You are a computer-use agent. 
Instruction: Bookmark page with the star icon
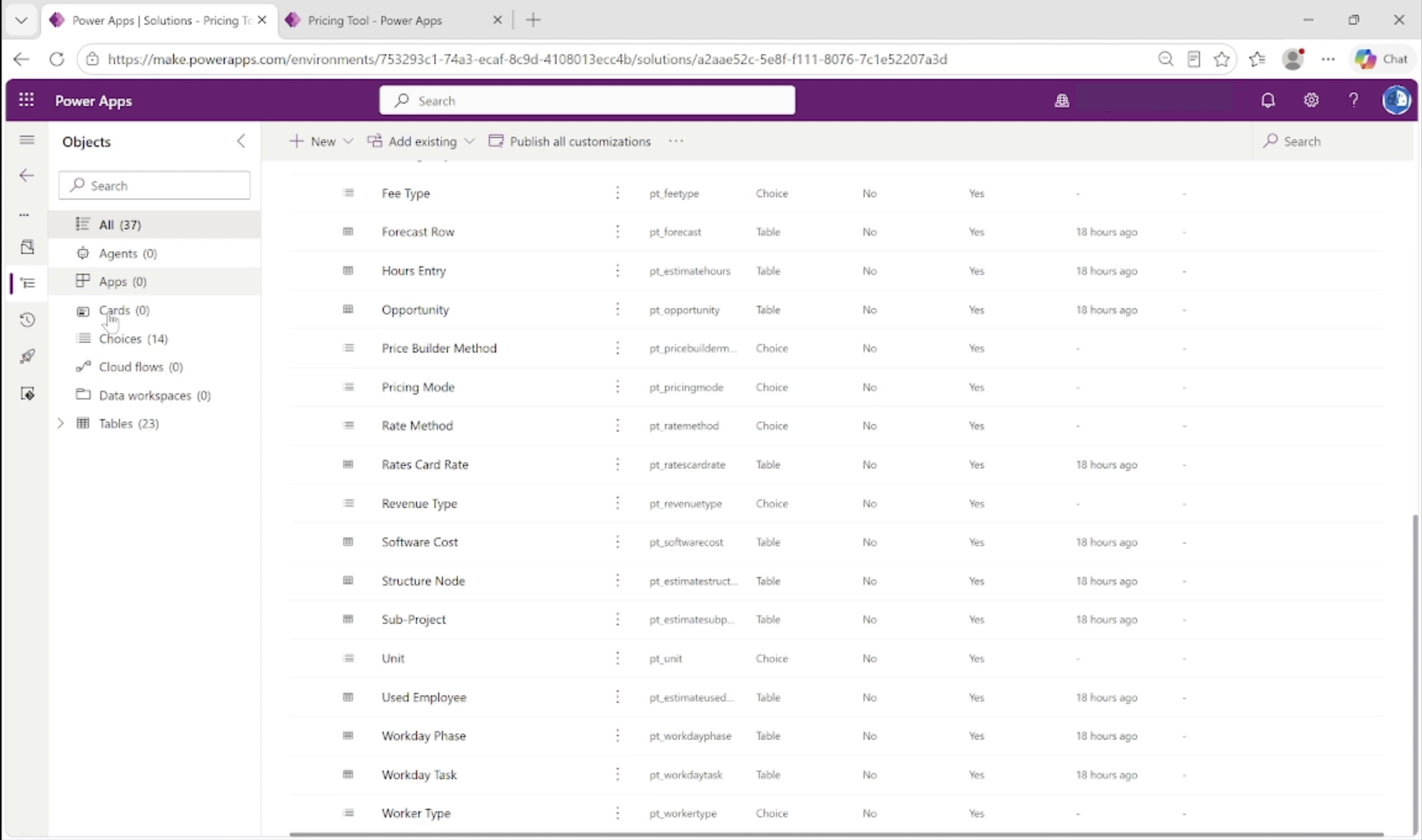click(1222, 59)
